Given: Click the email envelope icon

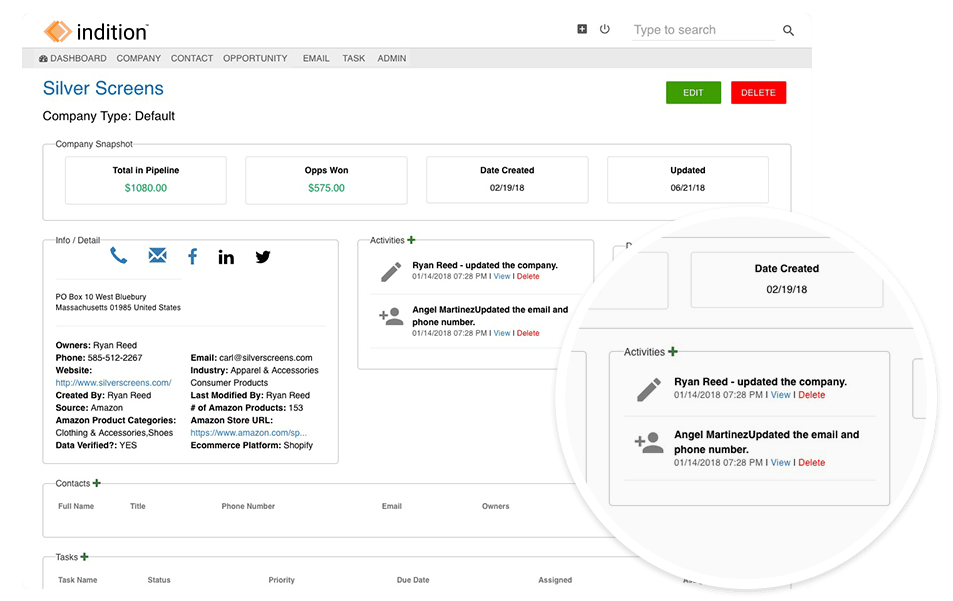Looking at the screenshot, I should (157, 256).
